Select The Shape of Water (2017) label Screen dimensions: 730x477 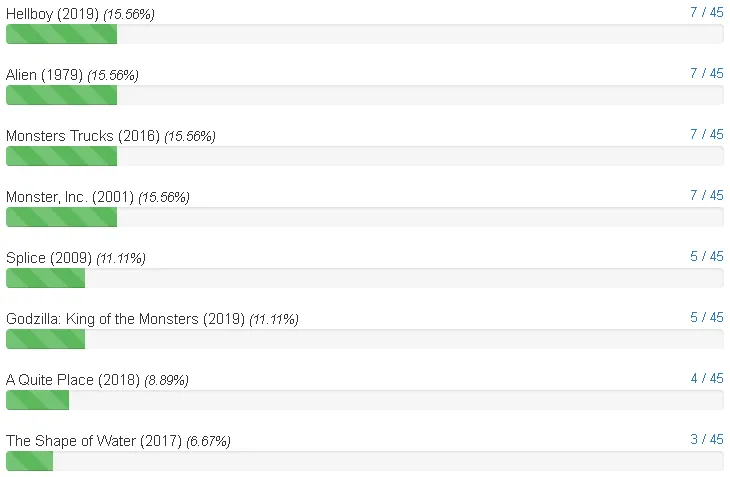coord(94,441)
